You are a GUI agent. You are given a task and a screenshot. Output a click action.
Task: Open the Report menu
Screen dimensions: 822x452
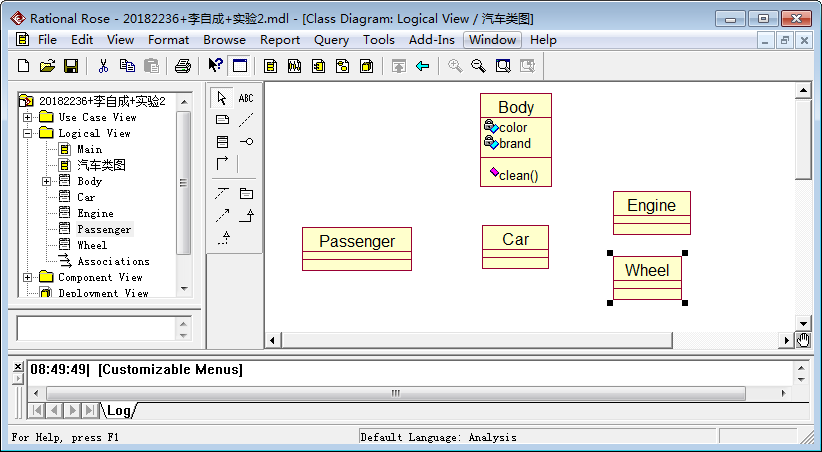point(280,40)
